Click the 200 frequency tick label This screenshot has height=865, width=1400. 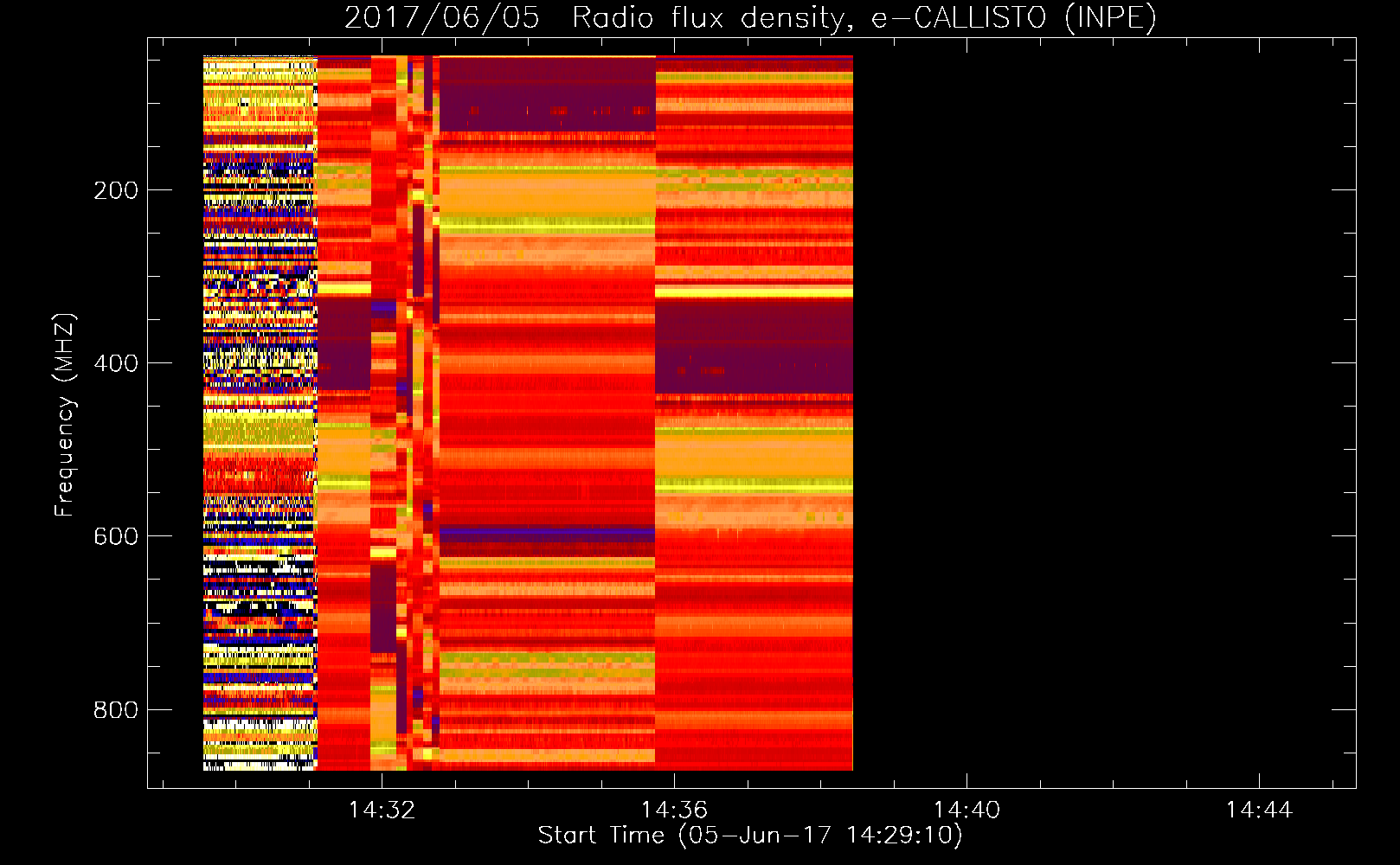(x=116, y=190)
